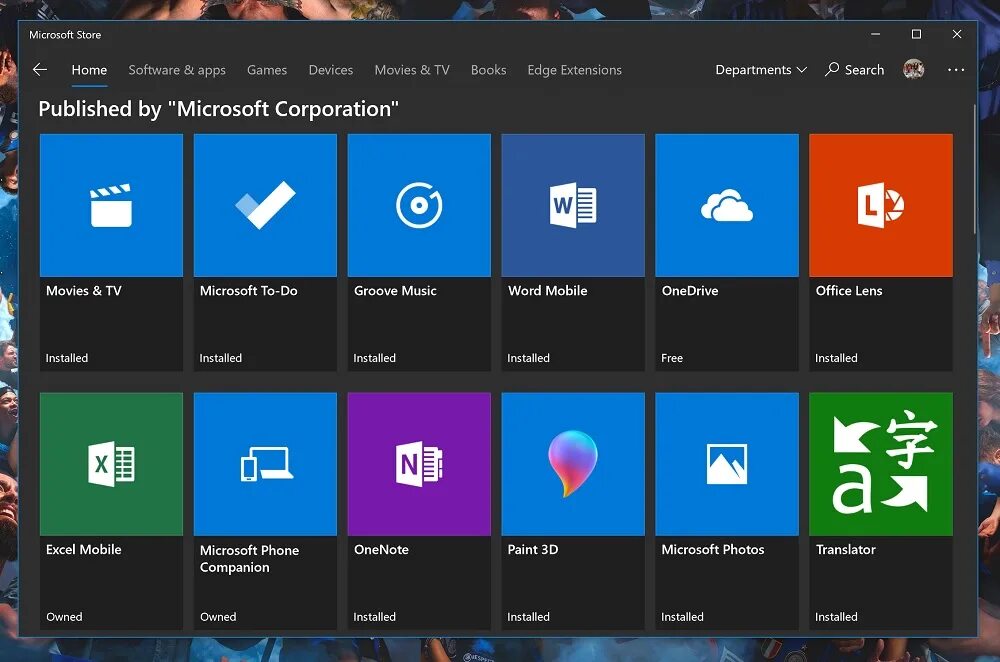Viewport: 1000px width, 662px height.
Task: Click the Microsoft Photos app title
Action: pos(712,550)
